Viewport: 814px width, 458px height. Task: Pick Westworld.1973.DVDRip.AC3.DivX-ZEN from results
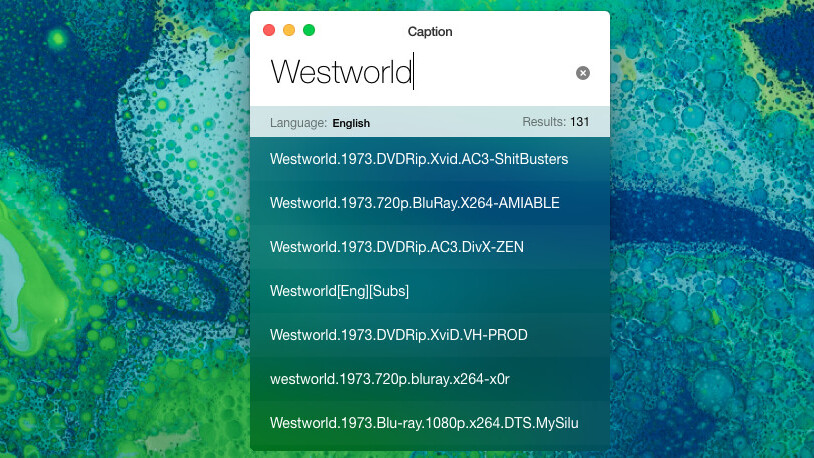[397, 247]
